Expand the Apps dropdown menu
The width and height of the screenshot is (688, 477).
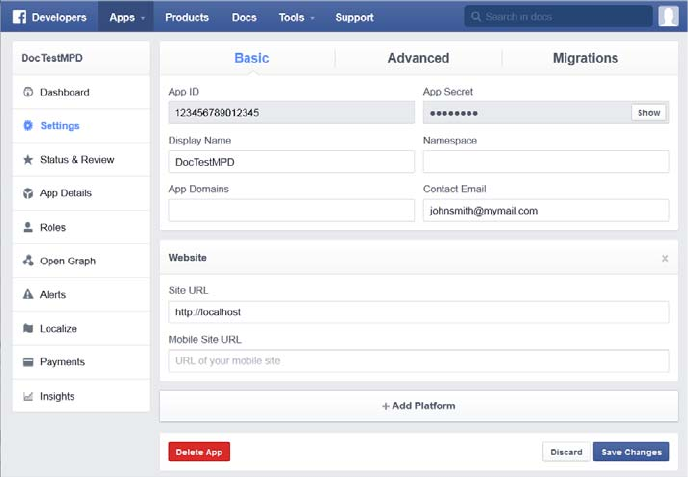(x=126, y=17)
